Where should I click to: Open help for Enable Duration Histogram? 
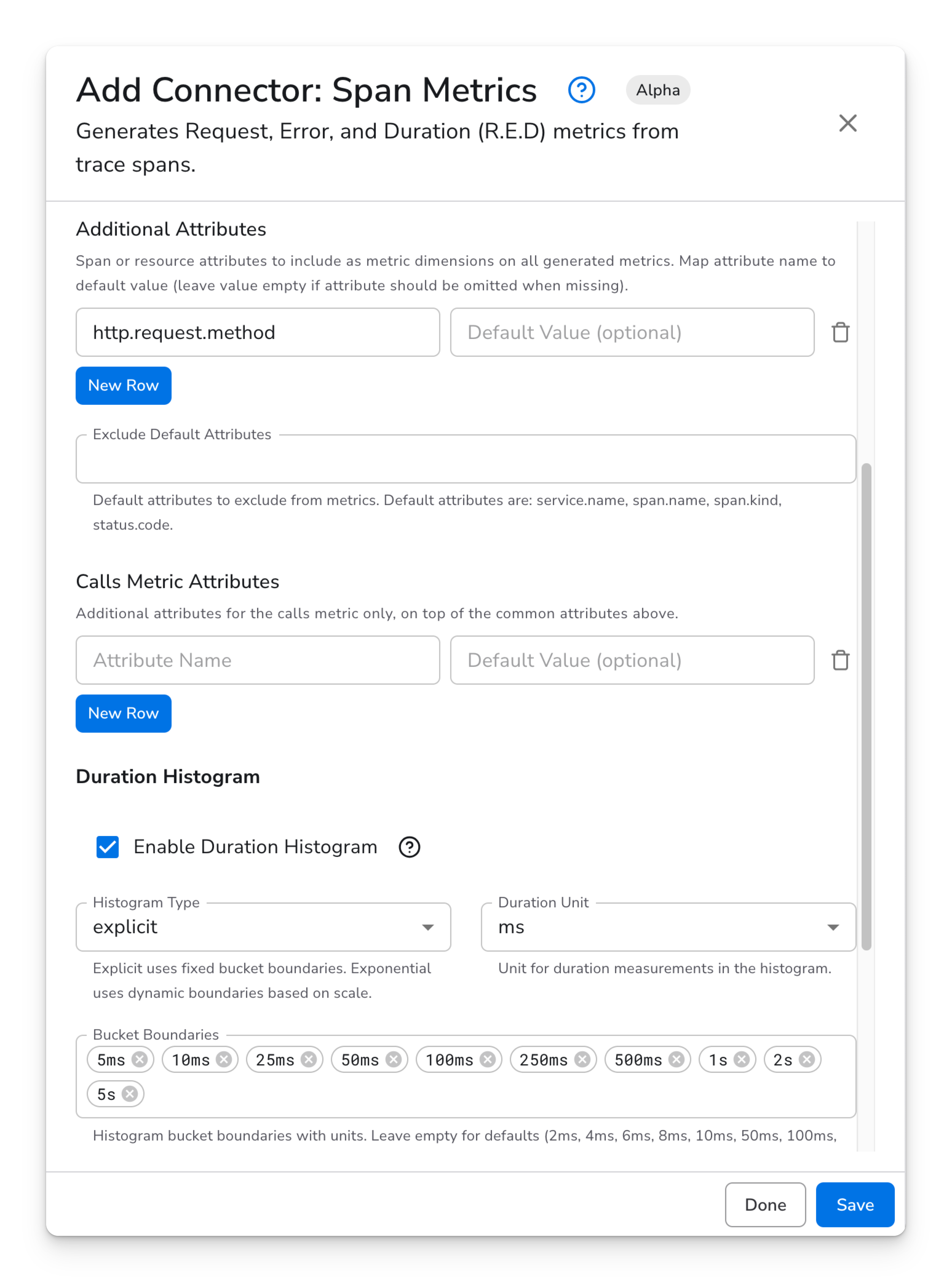click(x=409, y=847)
